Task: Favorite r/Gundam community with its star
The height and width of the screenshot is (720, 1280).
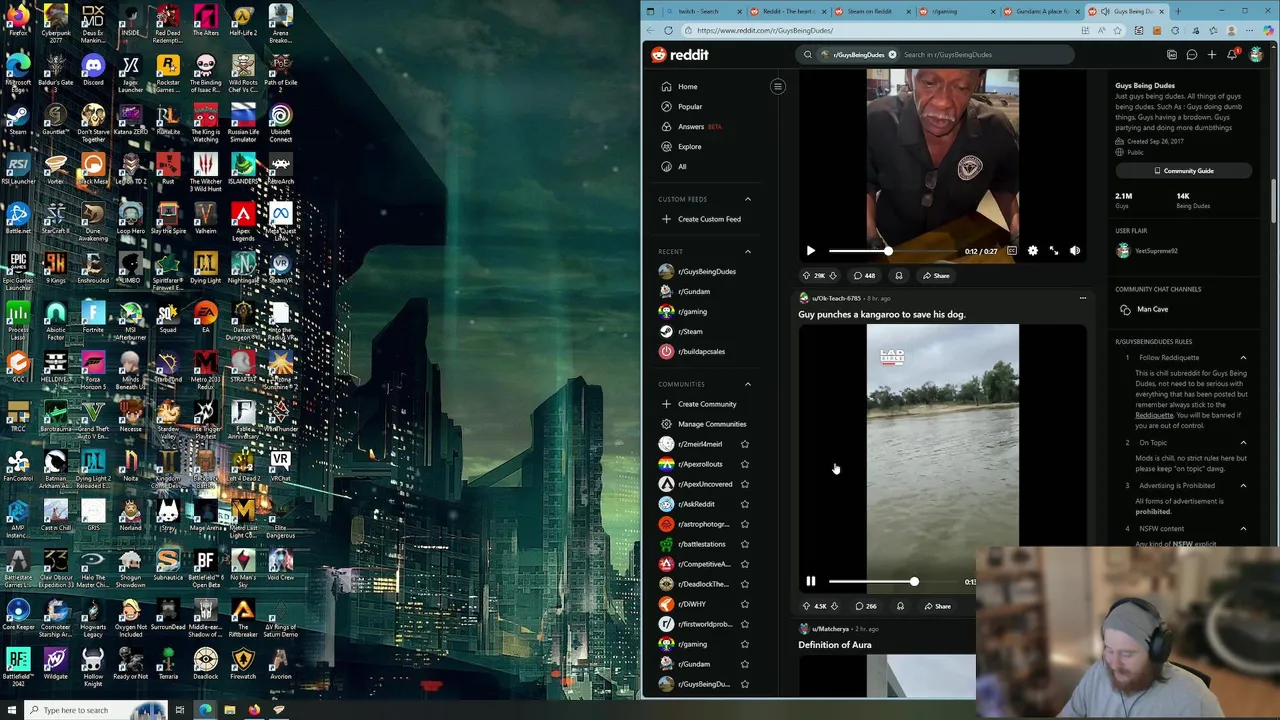Action: (x=744, y=664)
